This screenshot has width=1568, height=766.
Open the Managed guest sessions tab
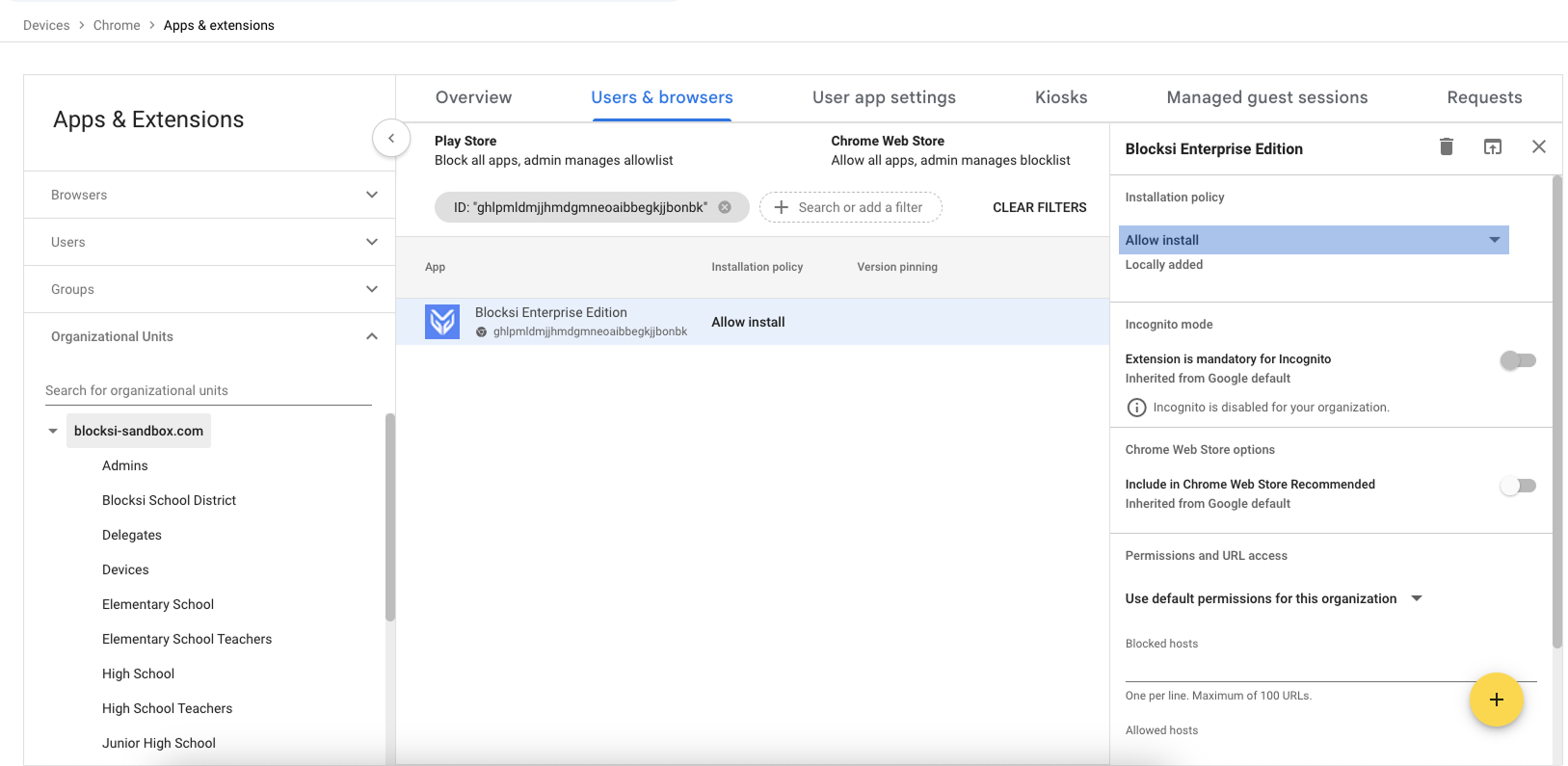[x=1267, y=97]
